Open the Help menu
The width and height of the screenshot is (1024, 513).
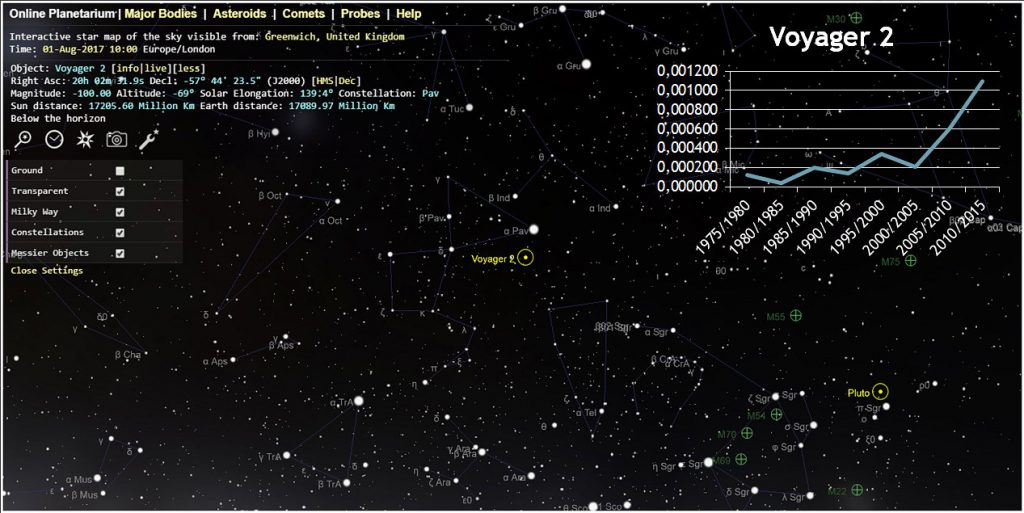(x=409, y=14)
